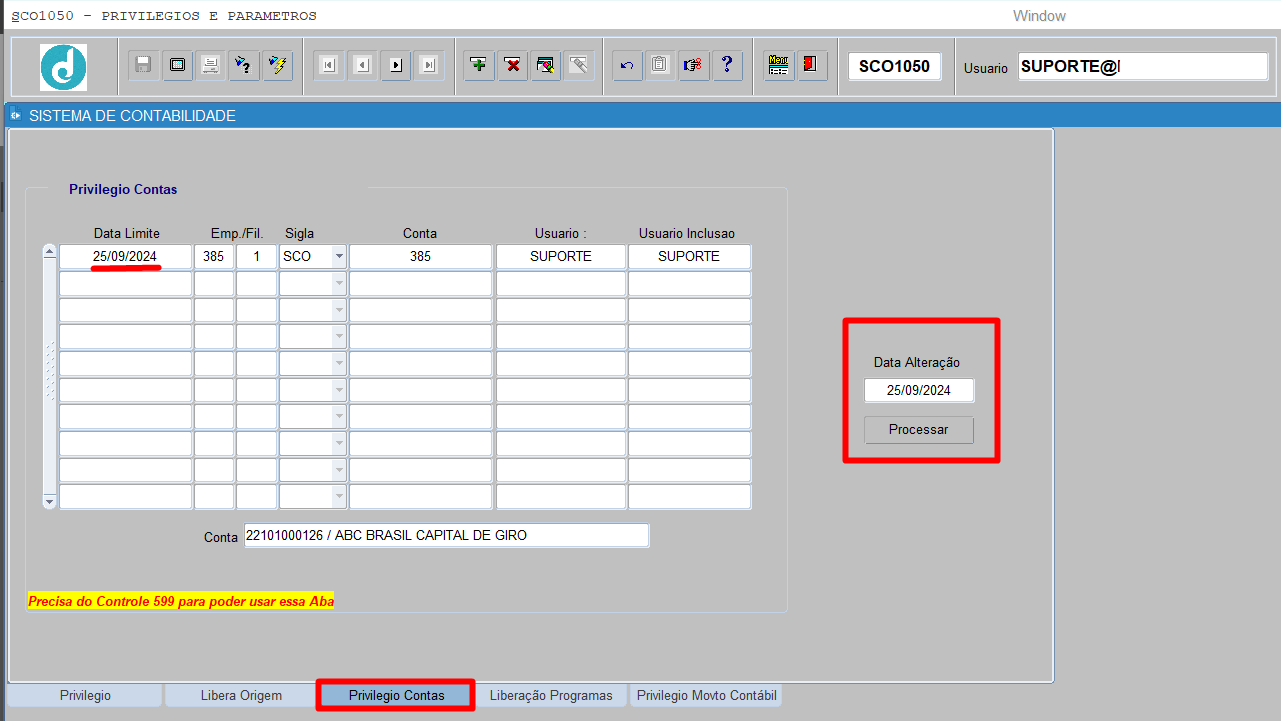Click the Undo arrow toolbar icon
Image resolution: width=1281 pixels, height=721 pixels.
tap(627, 65)
